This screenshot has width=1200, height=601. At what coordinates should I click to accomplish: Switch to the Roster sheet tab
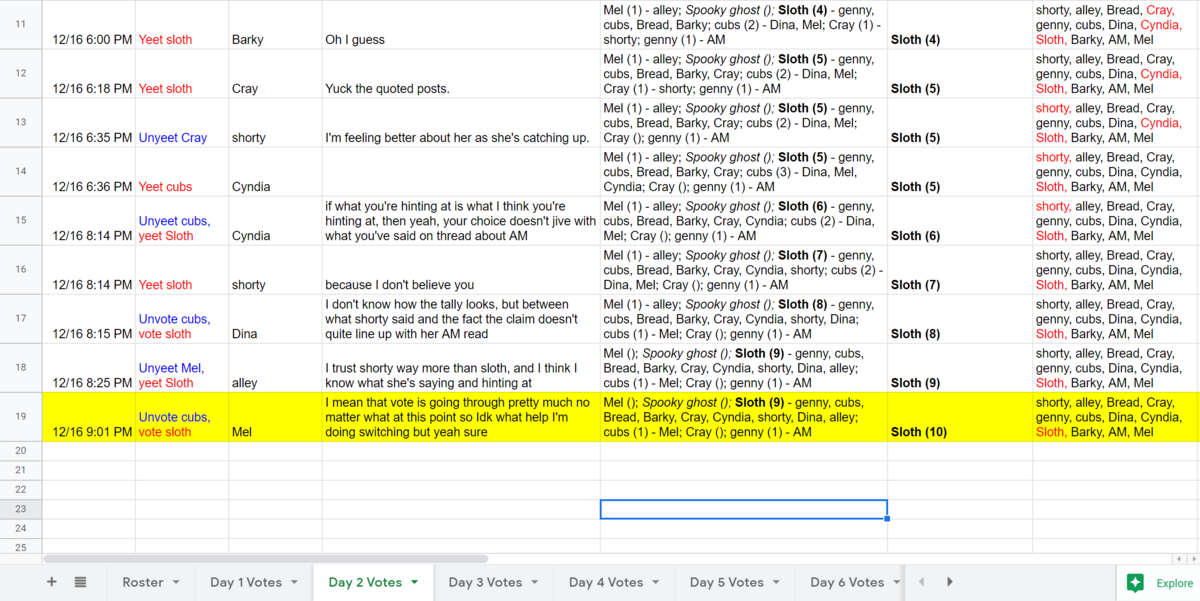pos(142,582)
